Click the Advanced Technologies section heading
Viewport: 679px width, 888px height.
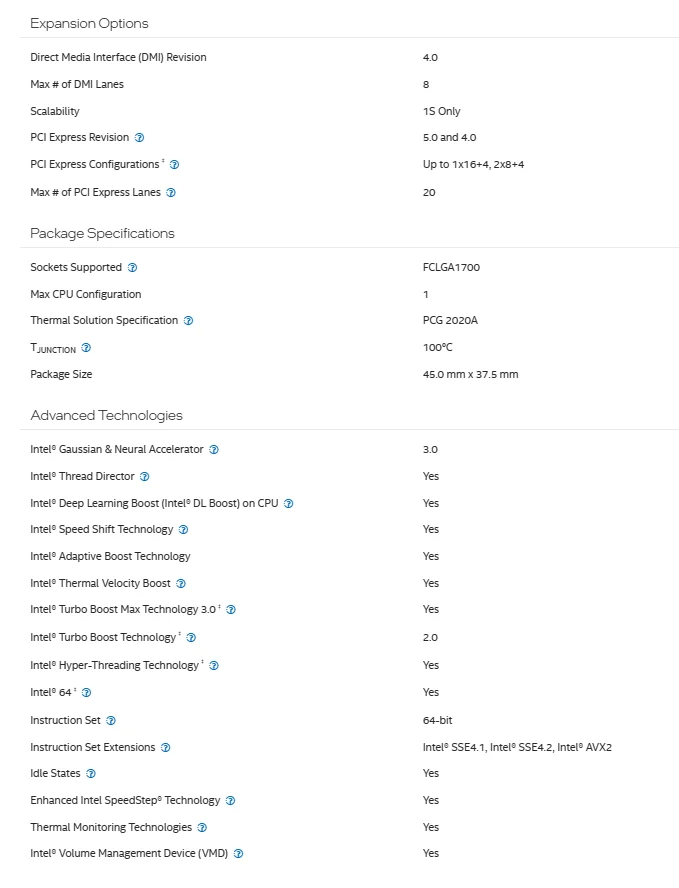click(x=106, y=415)
